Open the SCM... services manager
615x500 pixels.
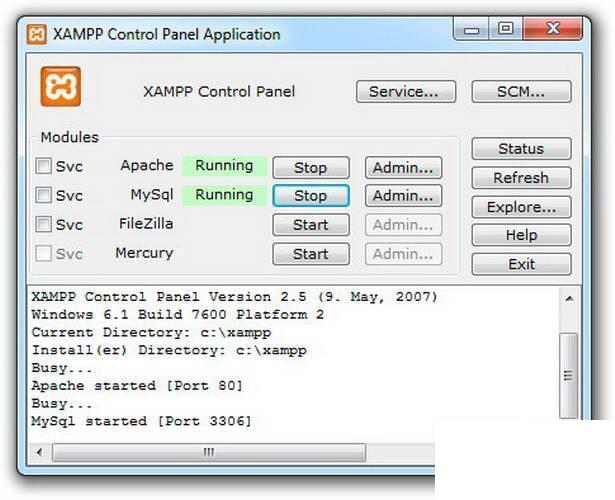521,92
